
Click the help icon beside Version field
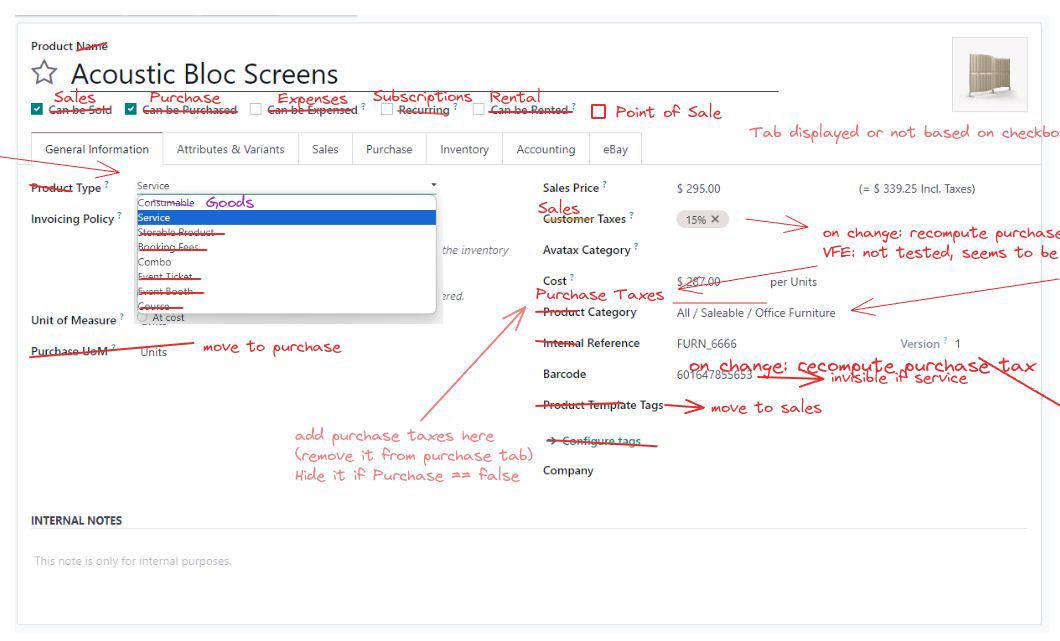click(945, 341)
